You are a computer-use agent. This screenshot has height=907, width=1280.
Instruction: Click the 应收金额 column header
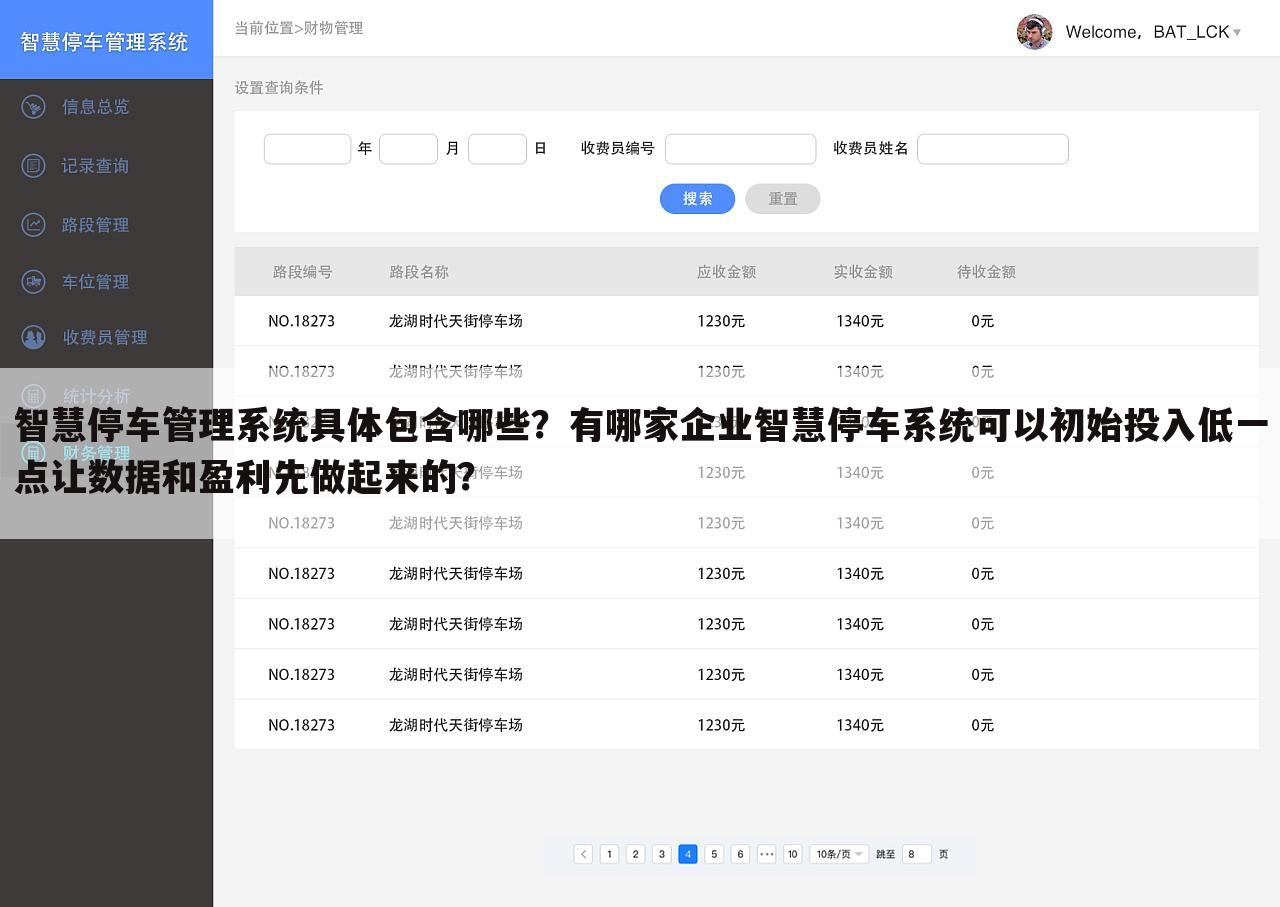(x=727, y=271)
